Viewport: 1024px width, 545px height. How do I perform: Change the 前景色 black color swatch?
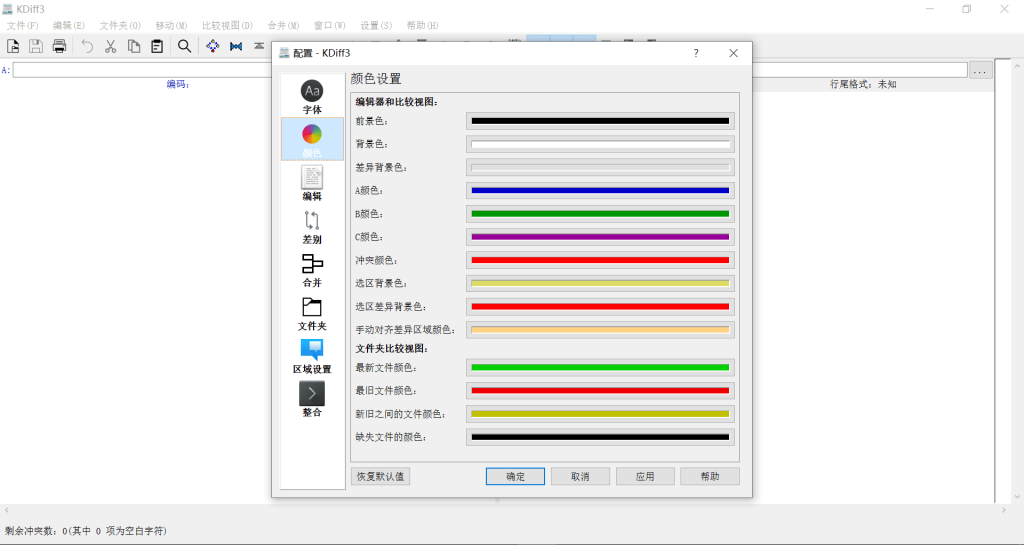(x=600, y=121)
